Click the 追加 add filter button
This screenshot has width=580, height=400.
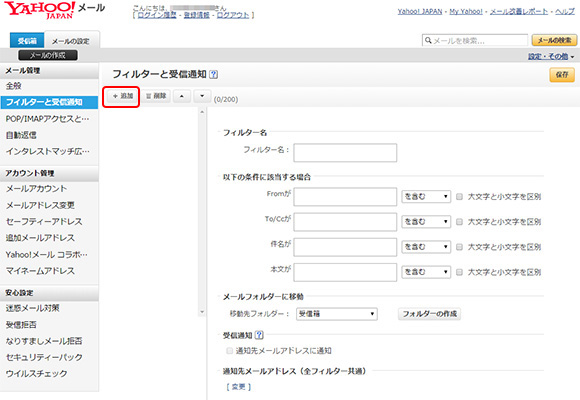coord(122,96)
